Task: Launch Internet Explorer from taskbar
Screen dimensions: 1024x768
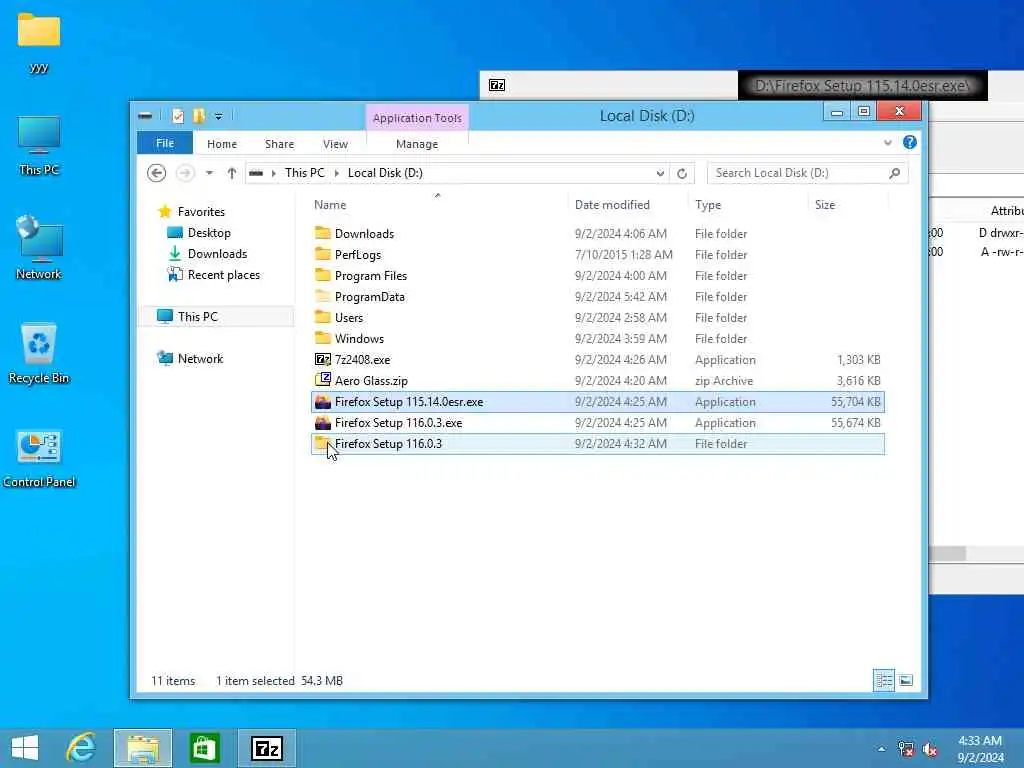Action: 81,748
